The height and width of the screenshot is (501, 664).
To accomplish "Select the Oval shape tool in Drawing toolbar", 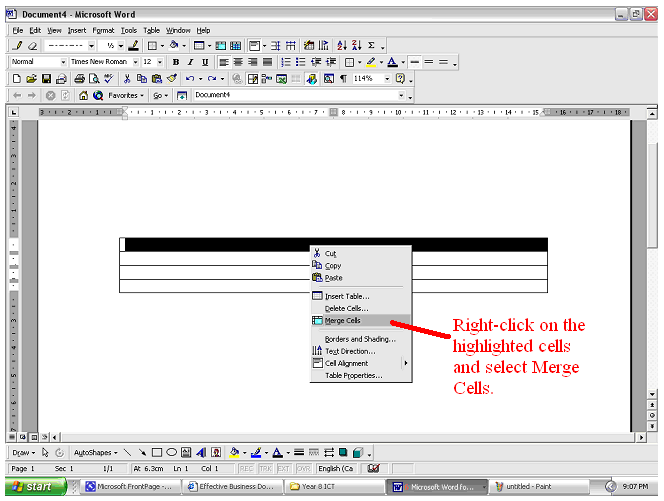I will 172,452.
